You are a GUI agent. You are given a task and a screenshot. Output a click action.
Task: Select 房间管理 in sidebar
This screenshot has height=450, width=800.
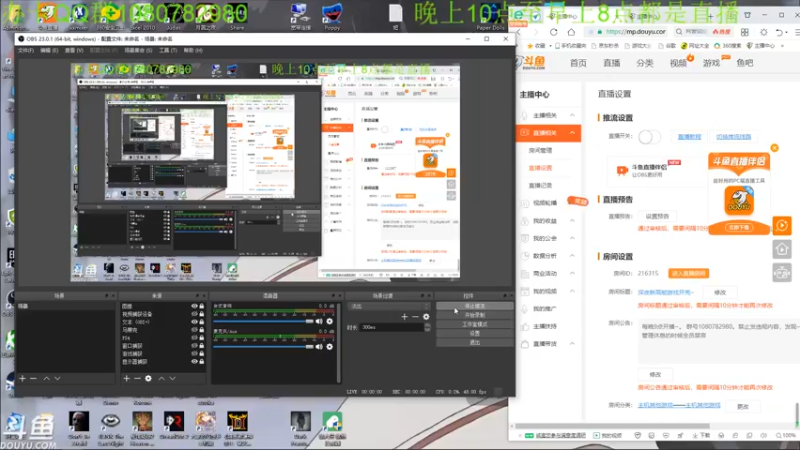tap(540, 151)
